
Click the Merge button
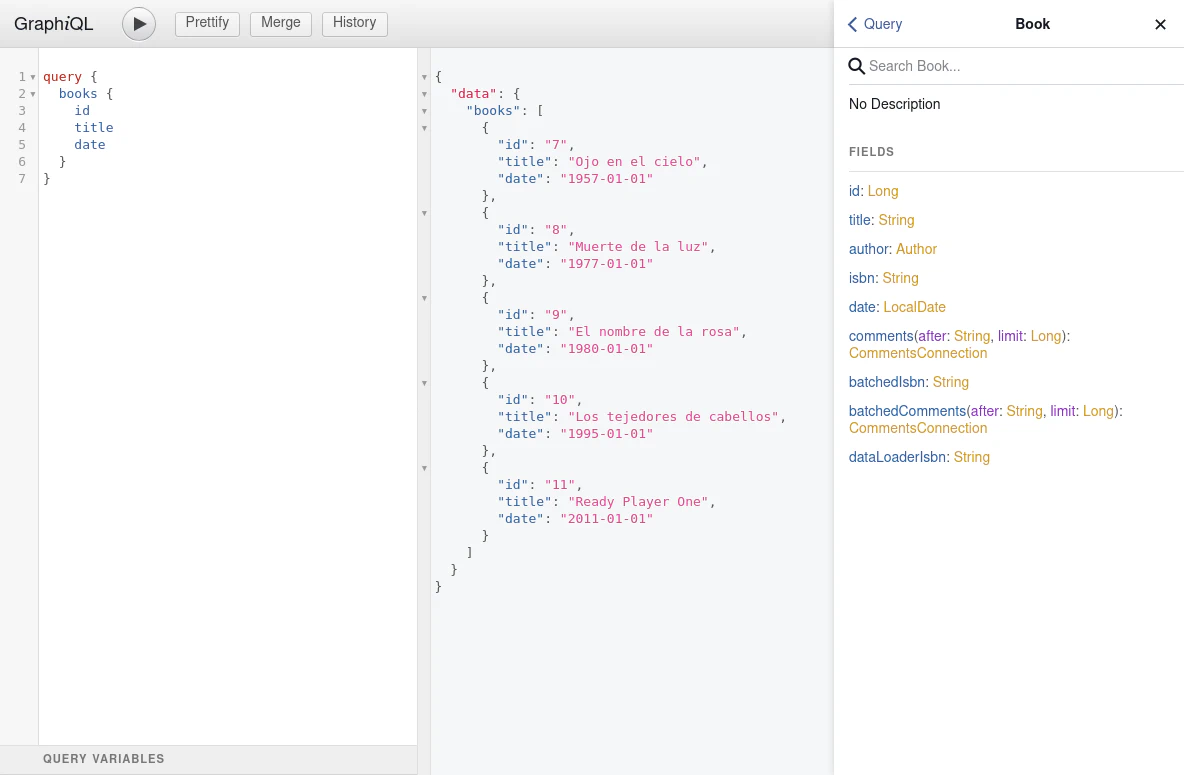[x=280, y=23]
